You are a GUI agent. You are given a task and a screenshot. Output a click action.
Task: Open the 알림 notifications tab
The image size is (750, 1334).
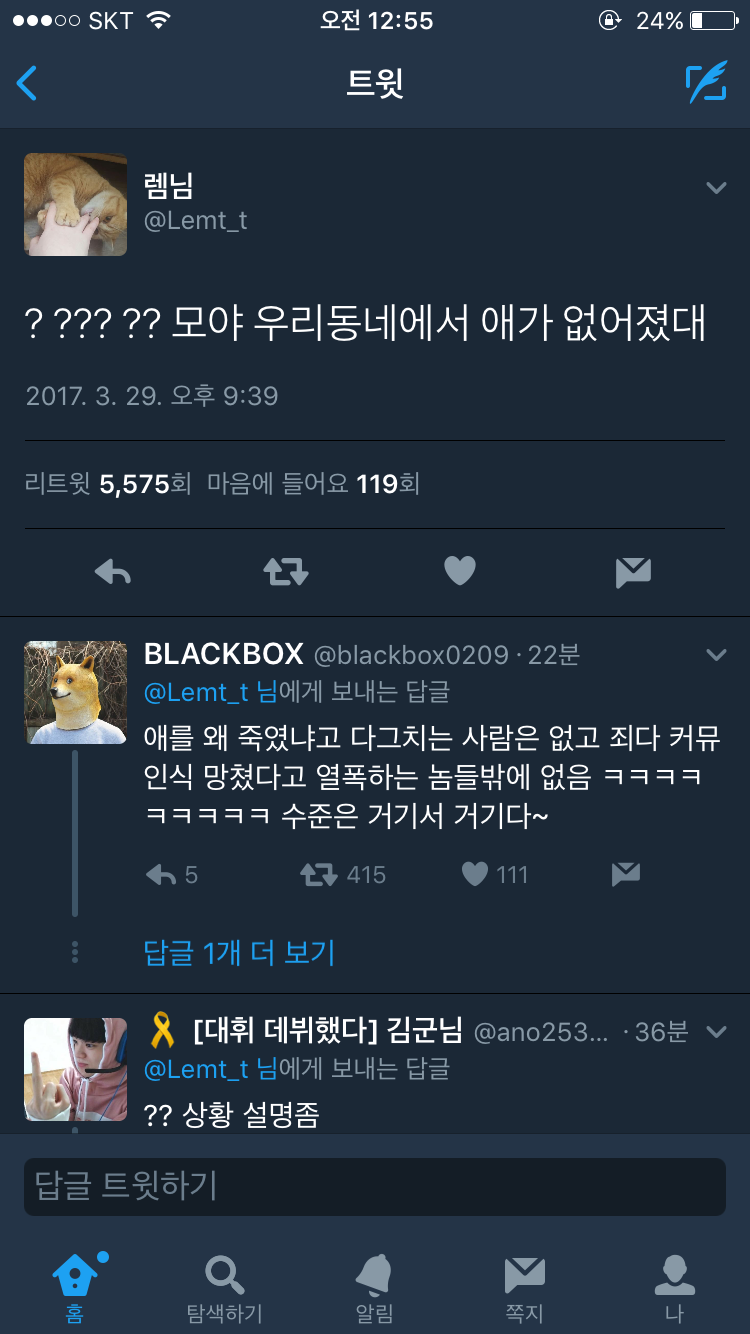[x=375, y=1289]
